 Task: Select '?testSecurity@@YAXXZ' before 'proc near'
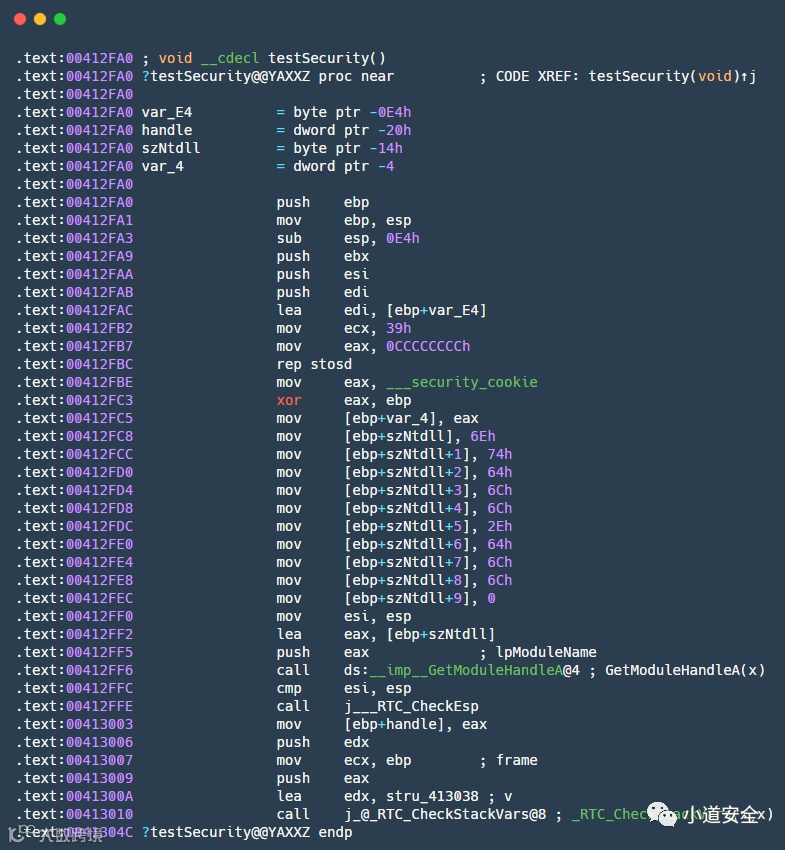(x=226, y=76)
